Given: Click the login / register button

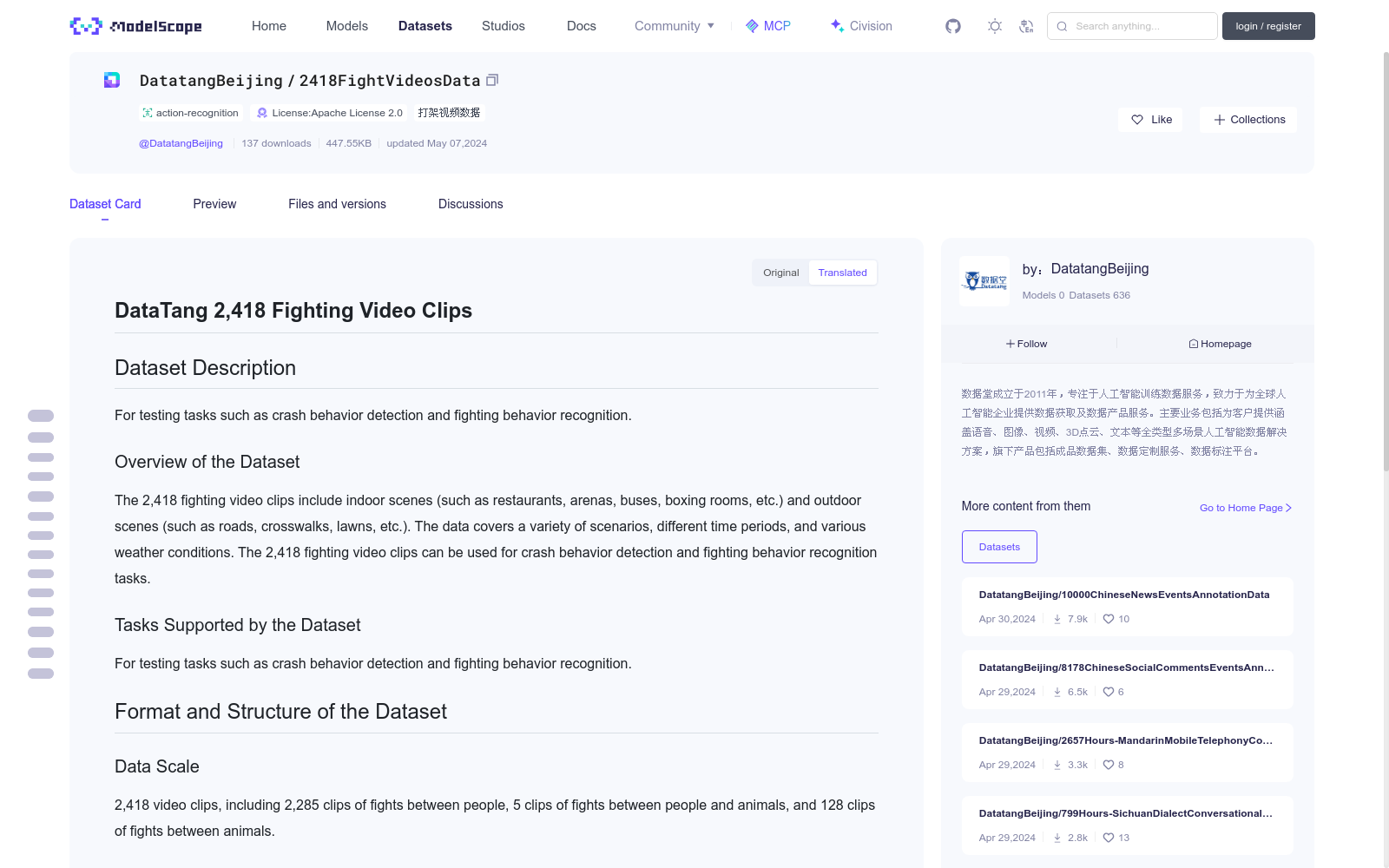Looking at the screenshot, I should click(1268, 26).
